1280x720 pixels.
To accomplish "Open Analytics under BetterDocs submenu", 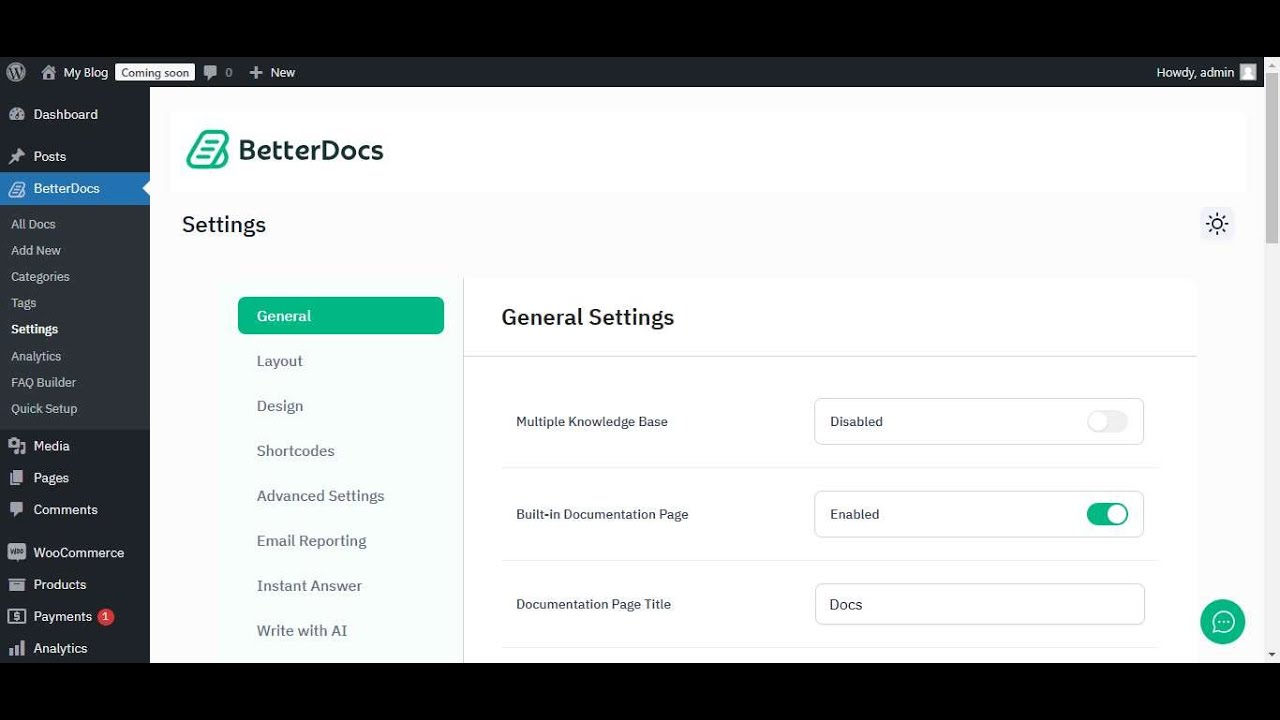I will (x=36, y=356).
